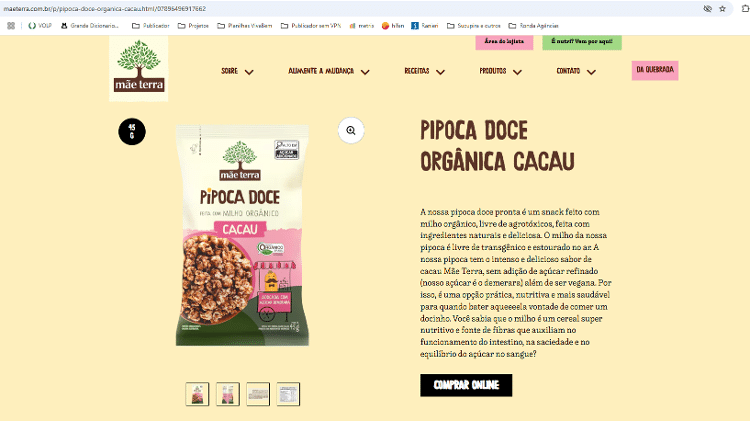
Task: Open the Produtos menu item
Action: (x=493, y=71)
